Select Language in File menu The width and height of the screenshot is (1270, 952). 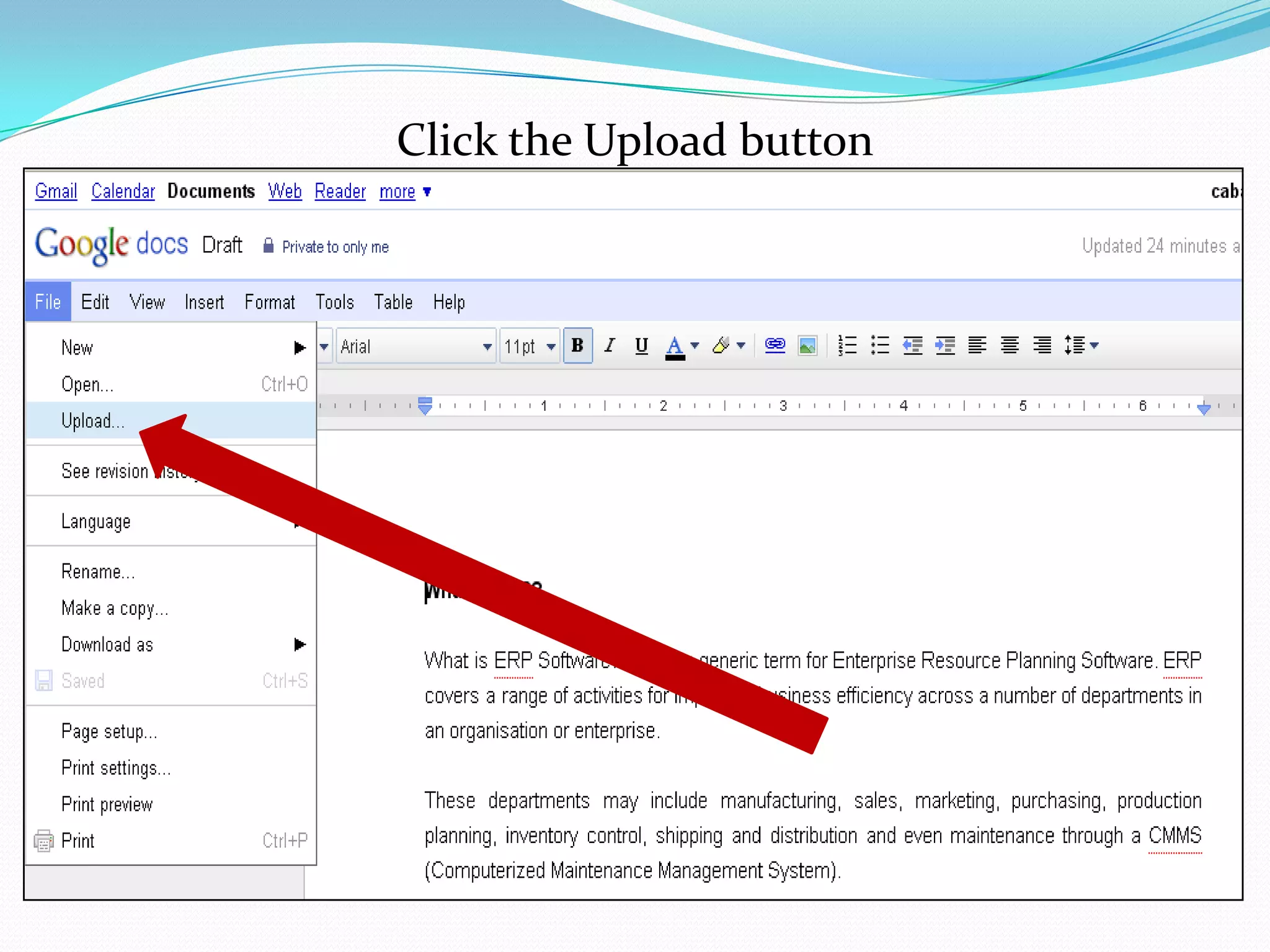point(171,521)
